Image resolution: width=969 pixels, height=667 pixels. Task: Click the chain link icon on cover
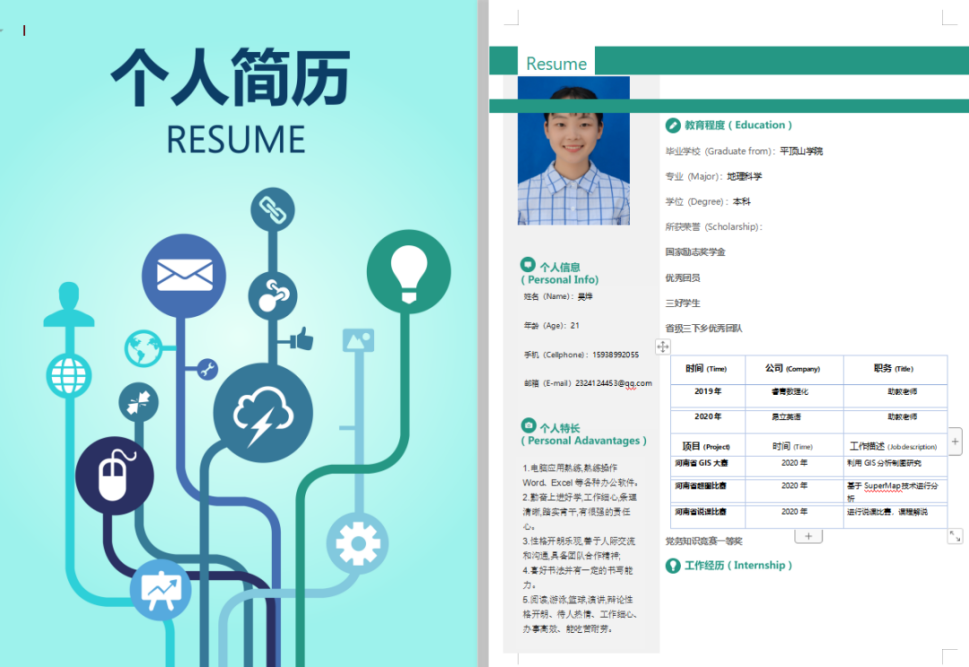[x=272, y=209]
